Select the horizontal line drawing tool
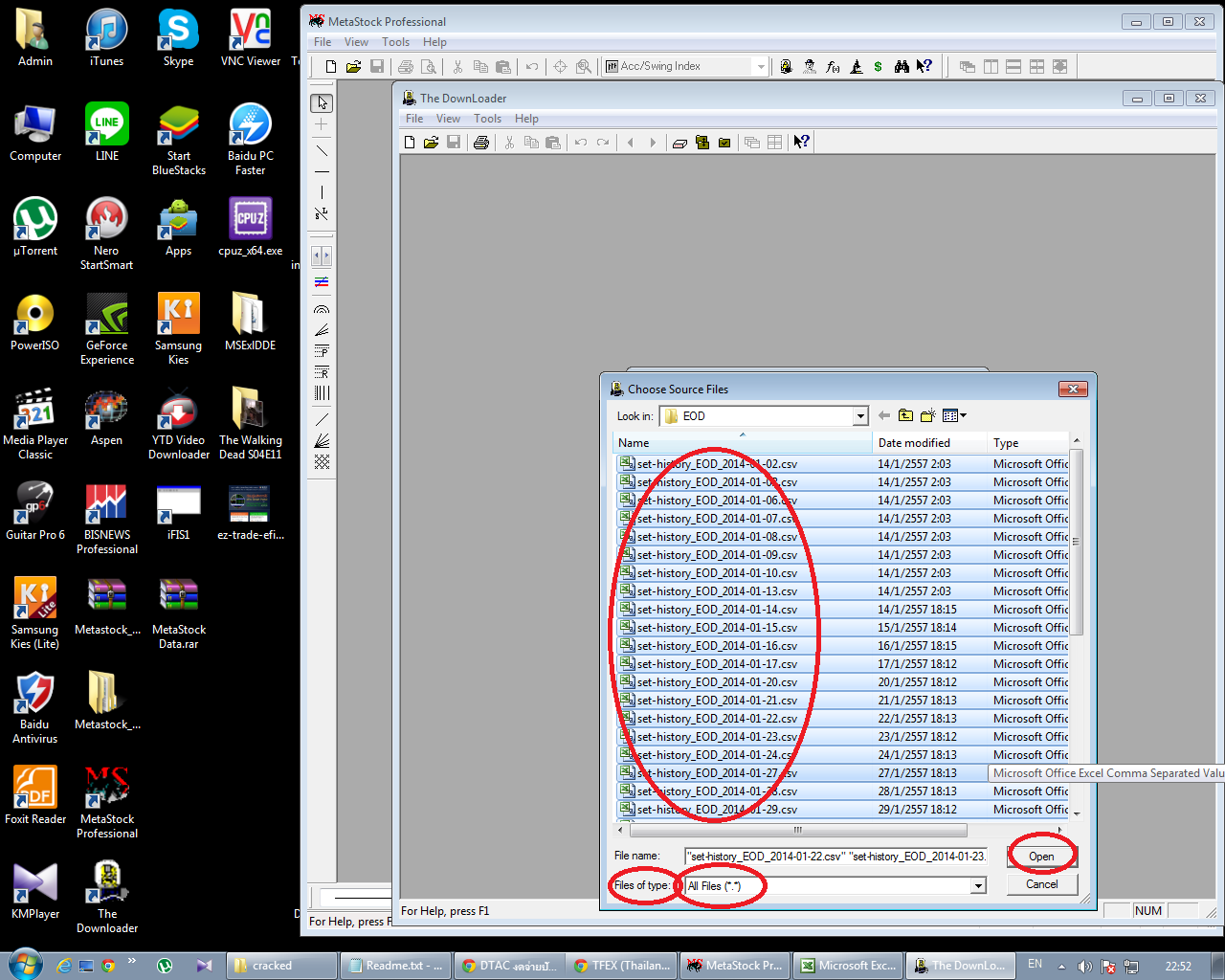The width and height of the screenshot is (1225, 980). tap(322, 171)
